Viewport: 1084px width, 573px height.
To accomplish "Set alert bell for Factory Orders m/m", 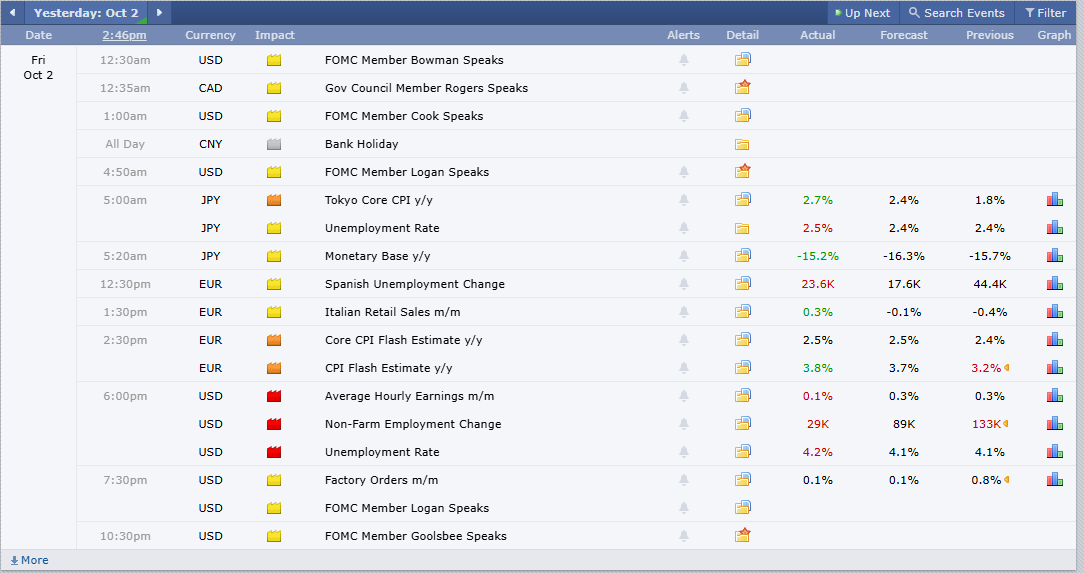I will [684, 480].
